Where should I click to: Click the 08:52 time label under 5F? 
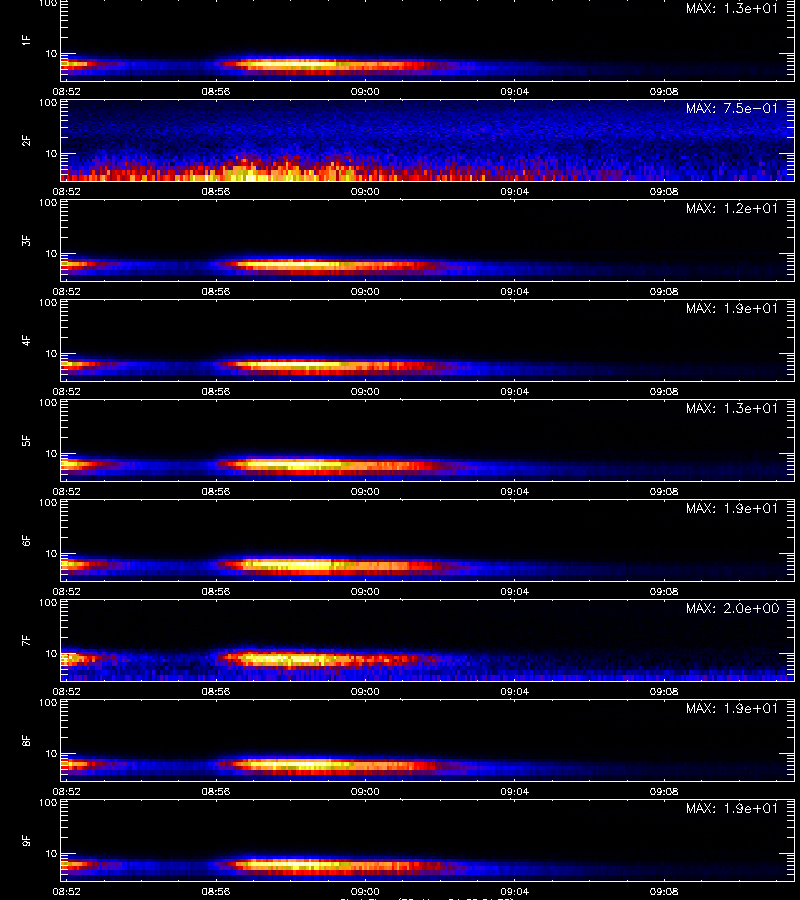[x=67, y=491]
